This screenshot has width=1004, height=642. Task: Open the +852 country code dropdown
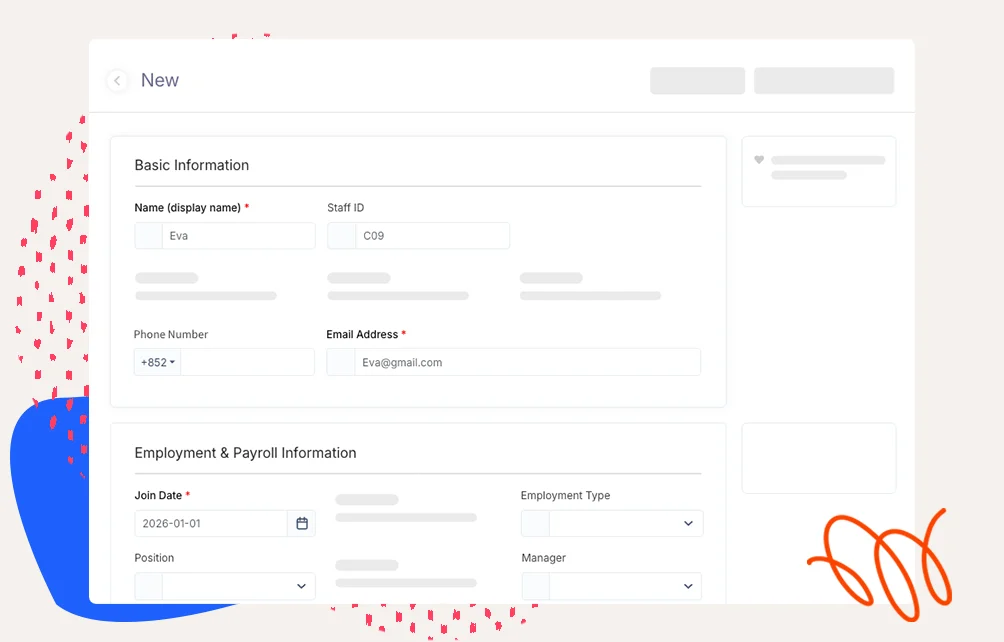(157, 362)
